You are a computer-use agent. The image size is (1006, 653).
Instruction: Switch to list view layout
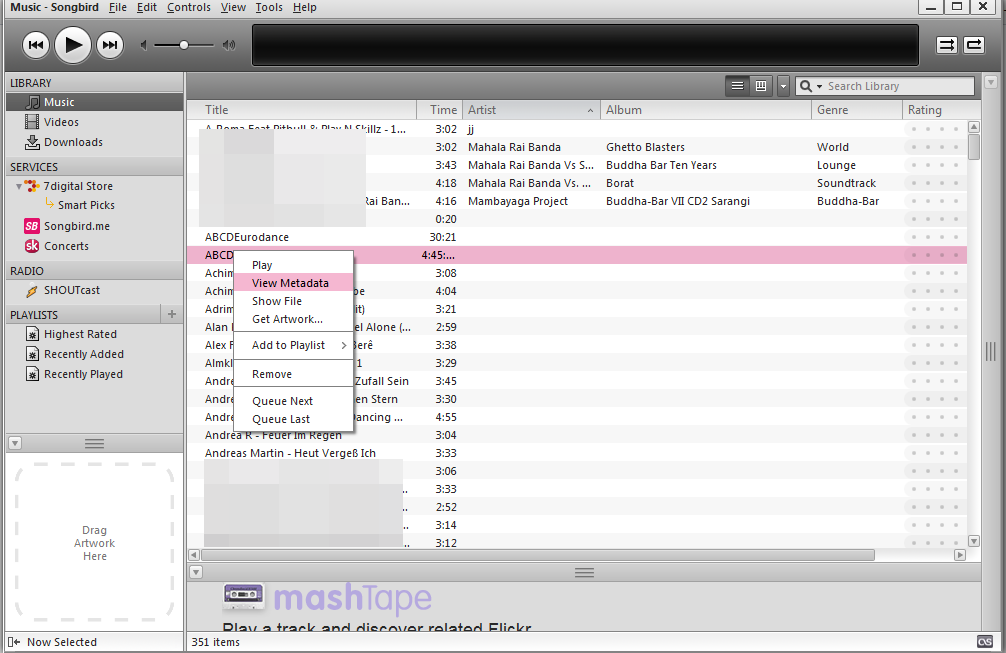coord(738,86)
